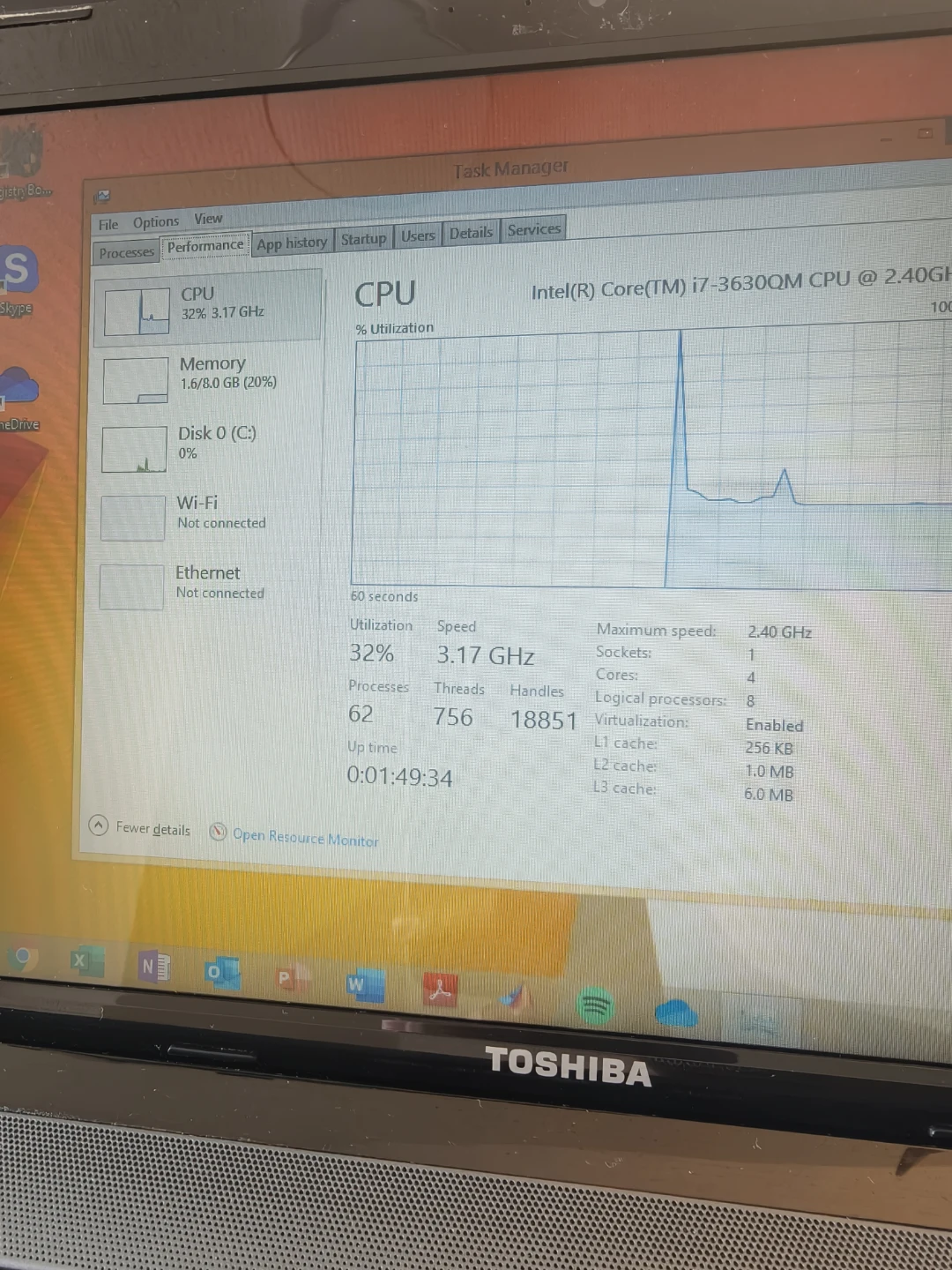Click the large CPU heading

[x=385, y=294]
